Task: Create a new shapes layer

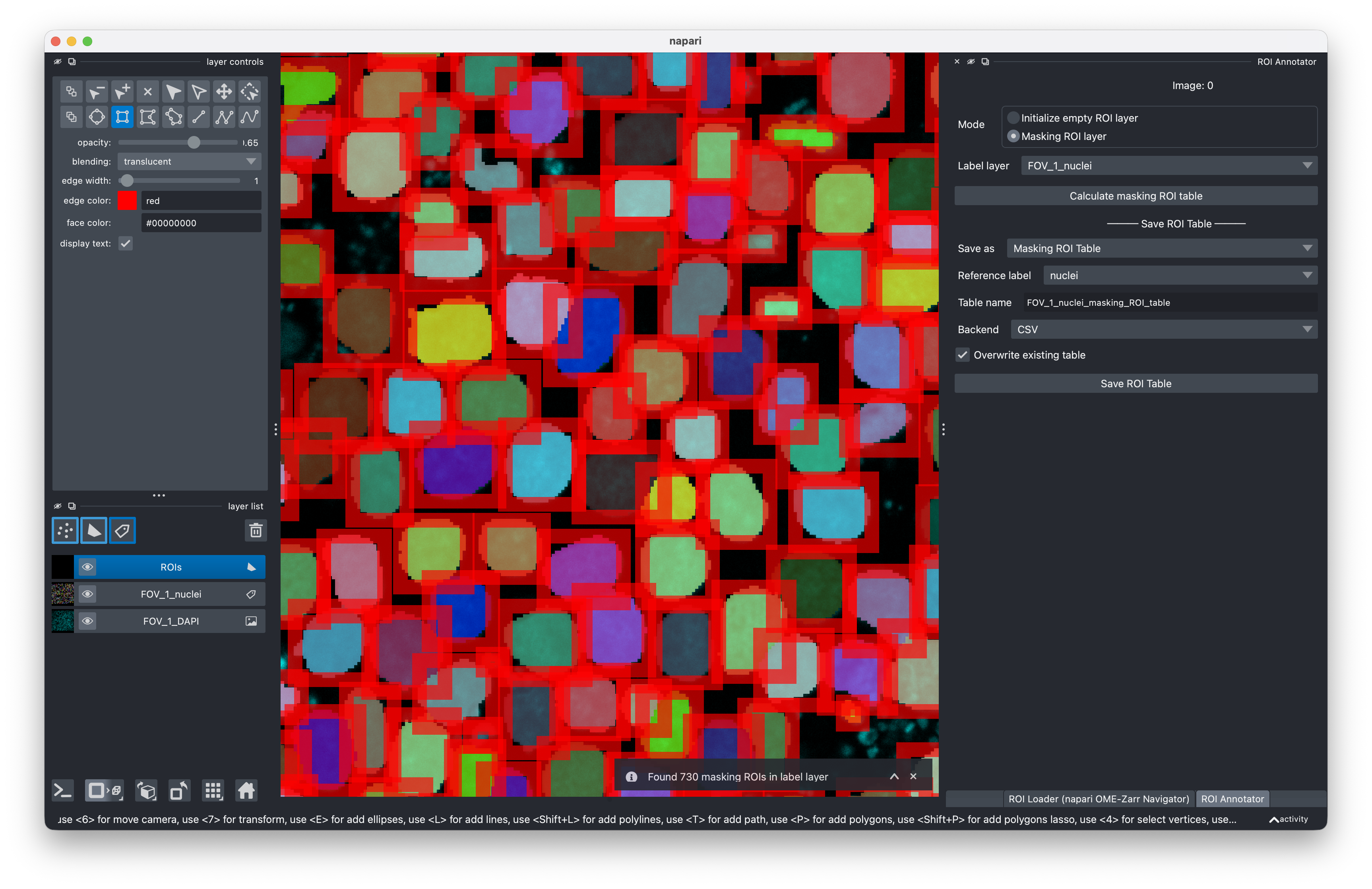Action: click(x=93, y=530)
